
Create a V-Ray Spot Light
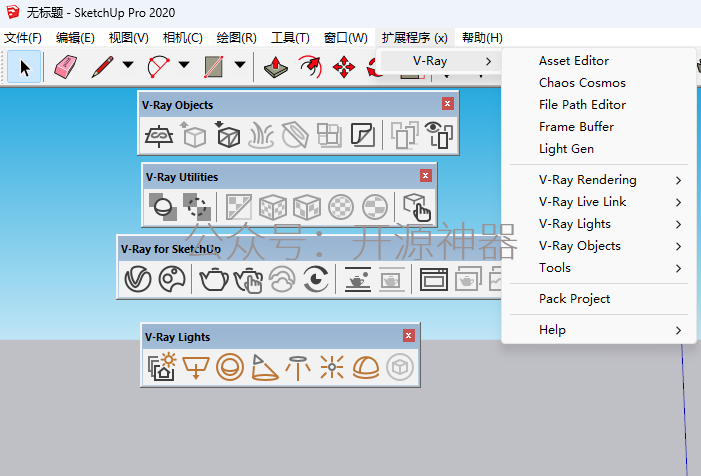(264, 367)
